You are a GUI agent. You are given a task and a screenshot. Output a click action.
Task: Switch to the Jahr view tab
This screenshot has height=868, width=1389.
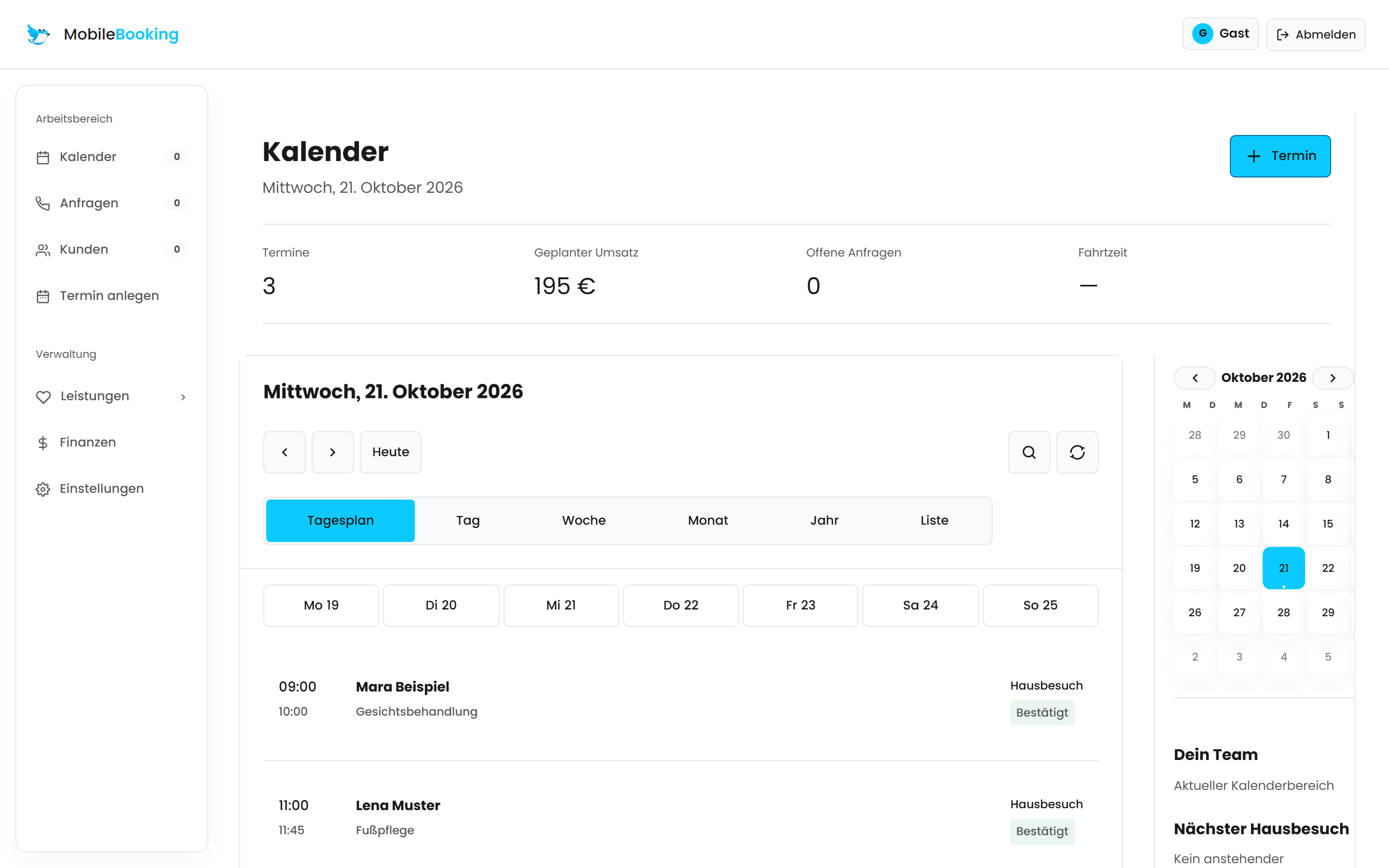pyautogui.click(x=824, y=521)
